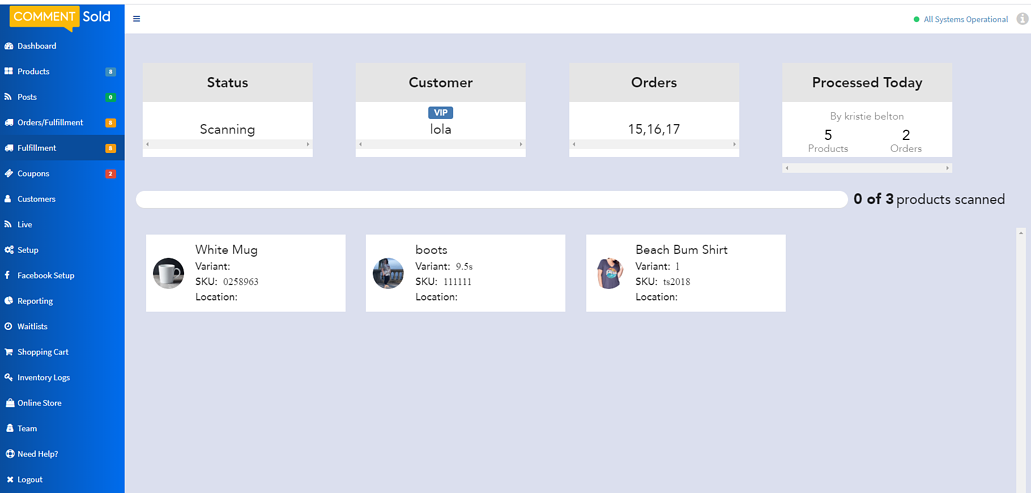This screenshot has height=493, width=1031.
Task: Click the White Mug product thumbnail
Action: coord(168,273)
